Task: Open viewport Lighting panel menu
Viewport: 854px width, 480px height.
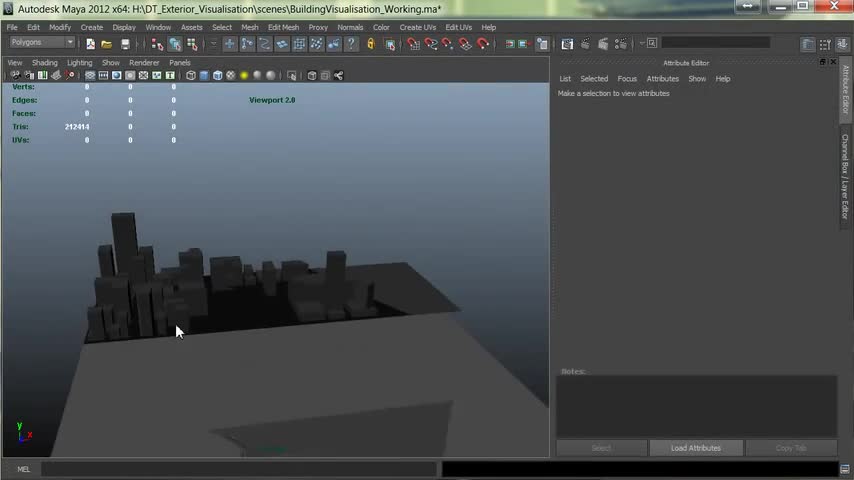Action: [x=80, y=63]
